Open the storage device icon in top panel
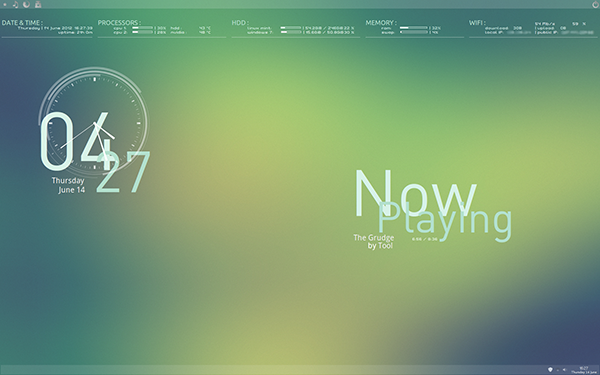The image size is (600, 375). coord(38,5)
